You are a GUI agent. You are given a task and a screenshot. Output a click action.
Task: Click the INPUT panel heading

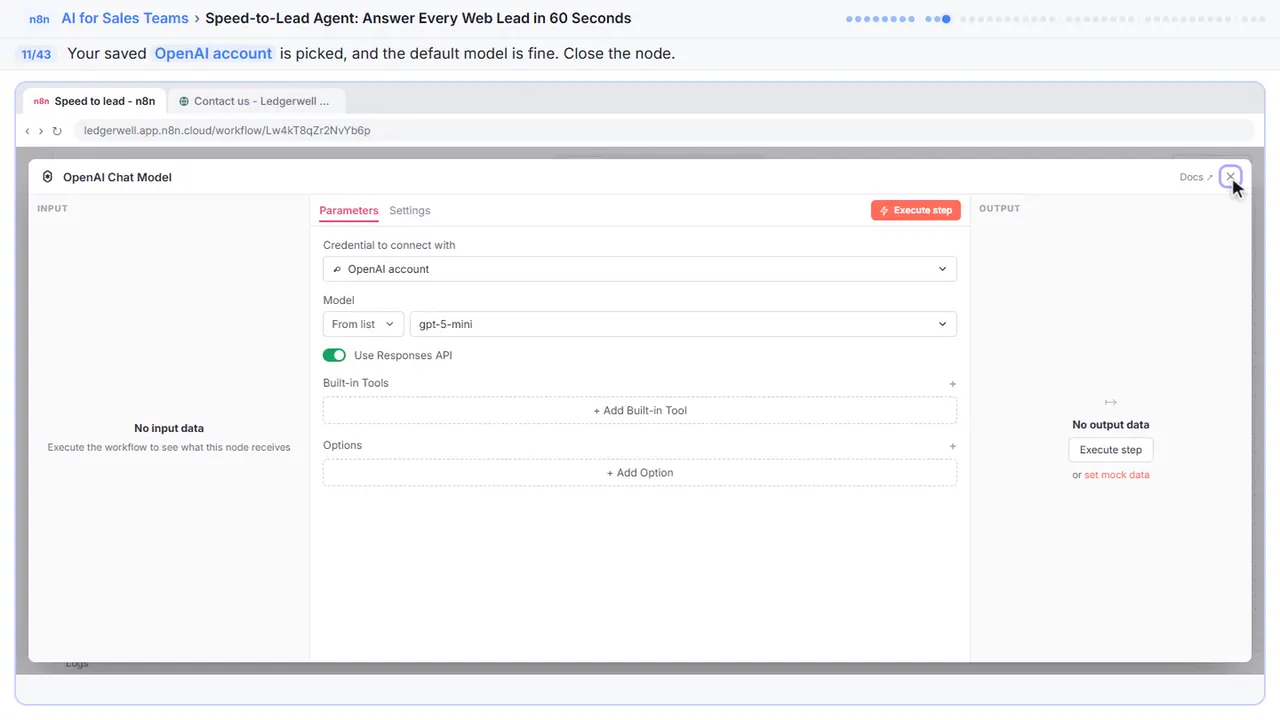click(x=52, y=208)
